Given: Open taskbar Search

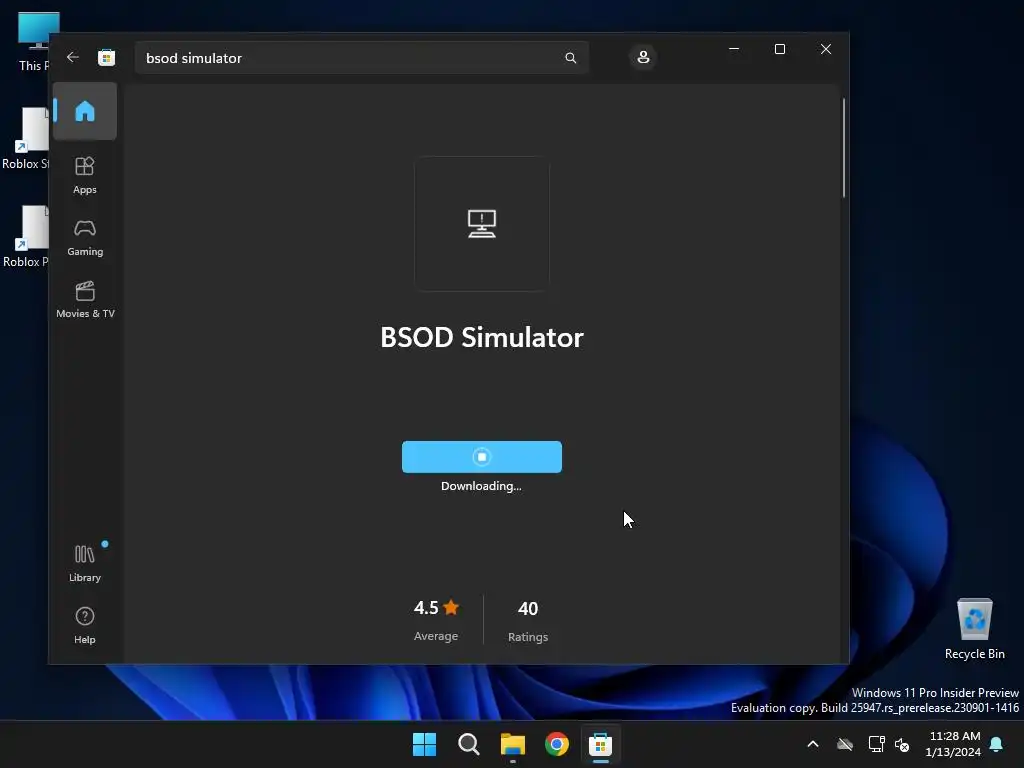Looking at the screenshot, I should point(469,744).
